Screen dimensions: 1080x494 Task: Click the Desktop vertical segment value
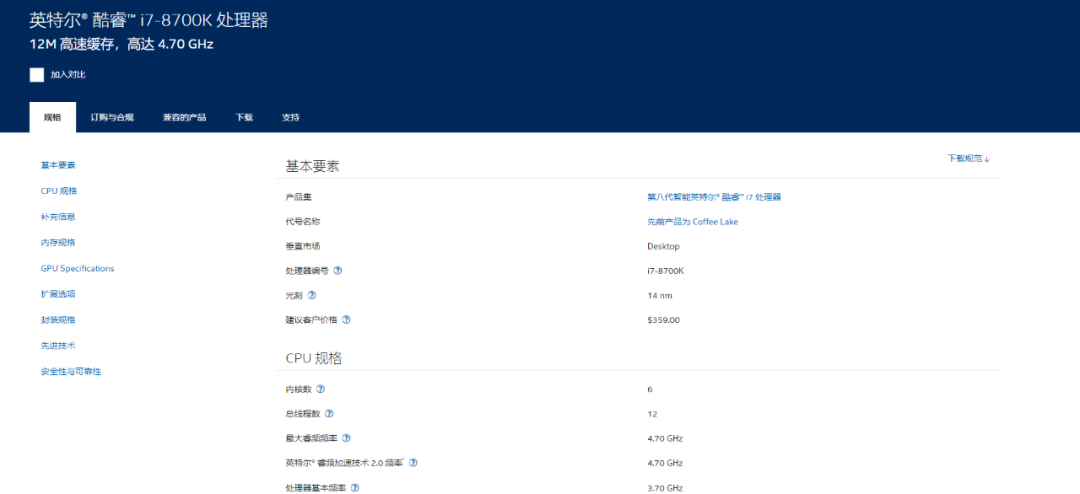click(x=663, y=247)
